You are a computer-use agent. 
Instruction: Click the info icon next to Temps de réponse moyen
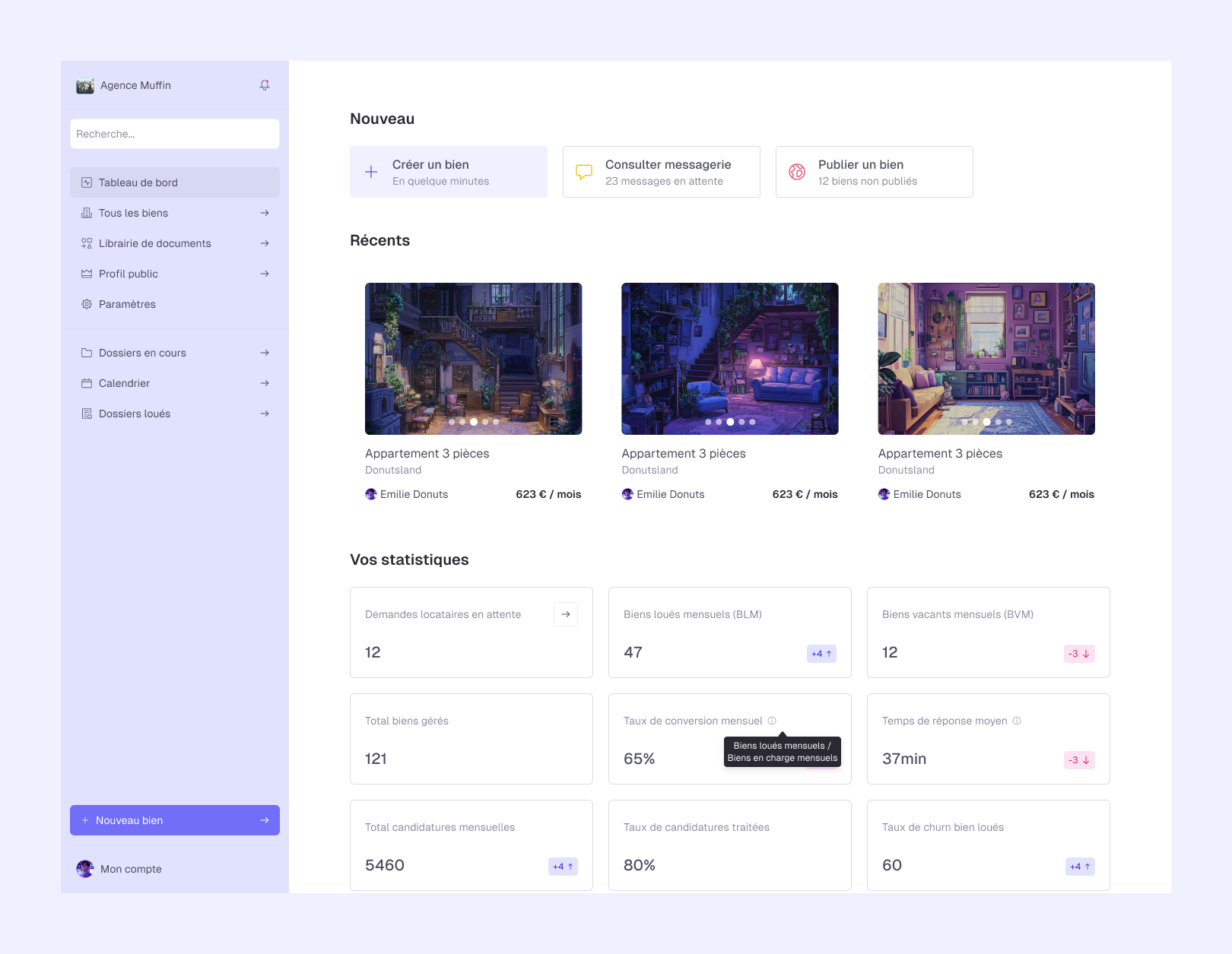(1016, 721)
